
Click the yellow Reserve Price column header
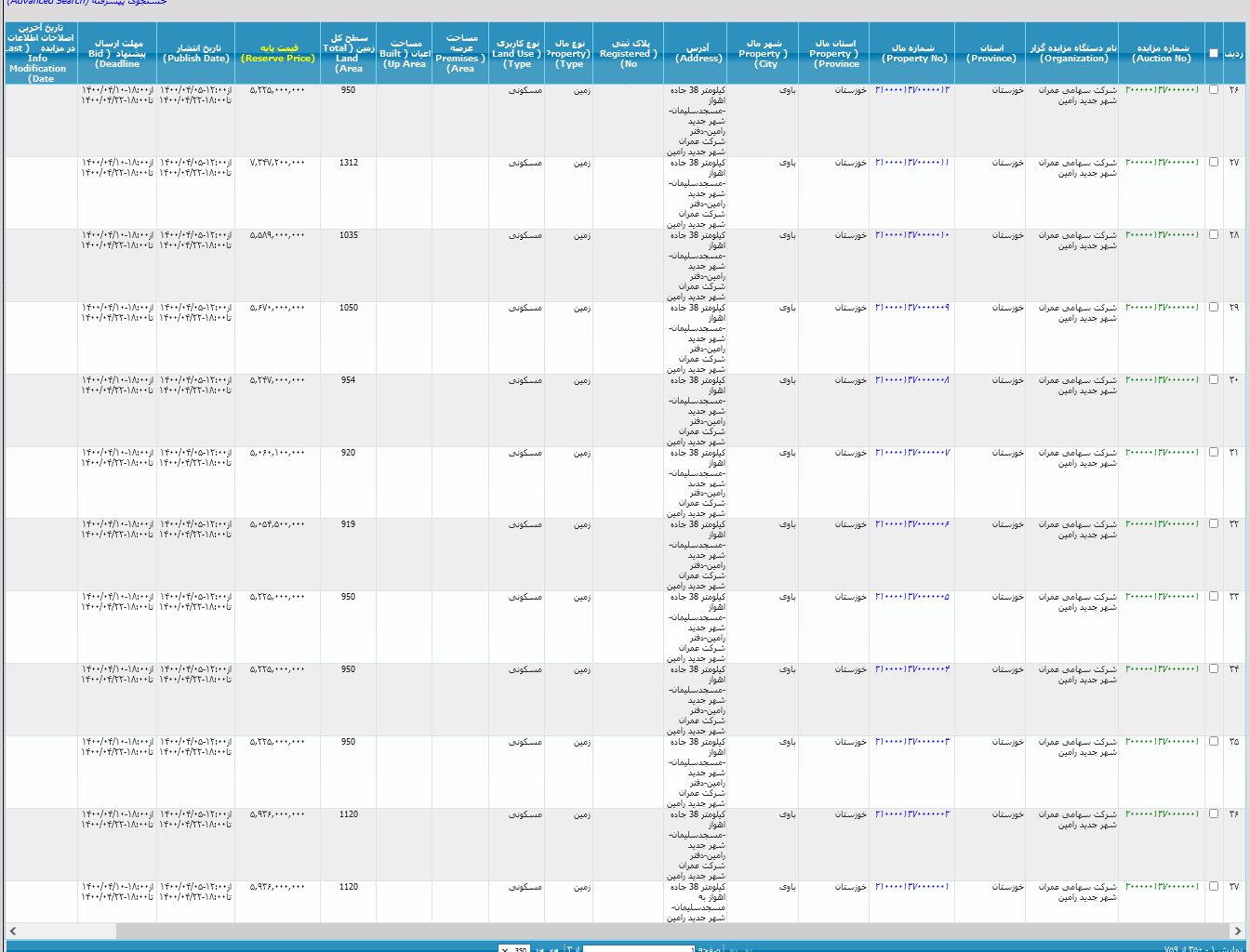point(277,53)
